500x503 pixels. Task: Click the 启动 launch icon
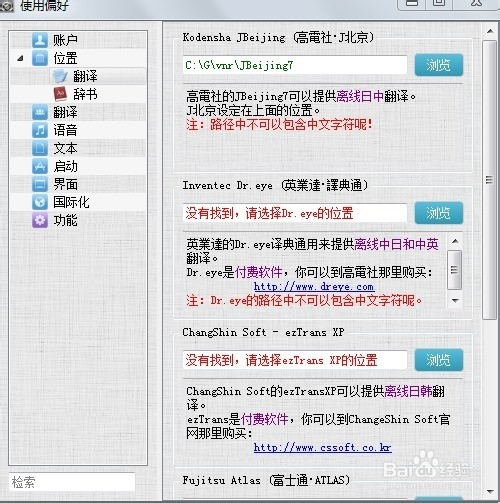click(40, 166)
